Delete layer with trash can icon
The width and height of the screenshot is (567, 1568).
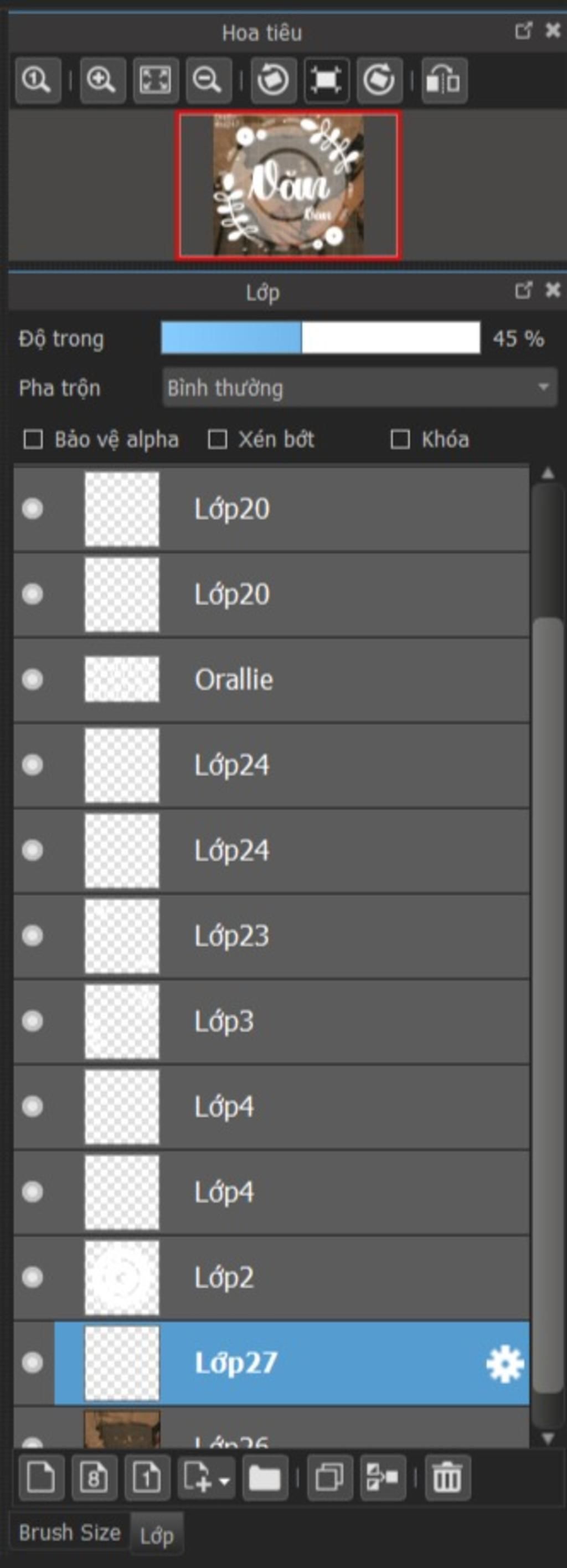coord(447,1477)
